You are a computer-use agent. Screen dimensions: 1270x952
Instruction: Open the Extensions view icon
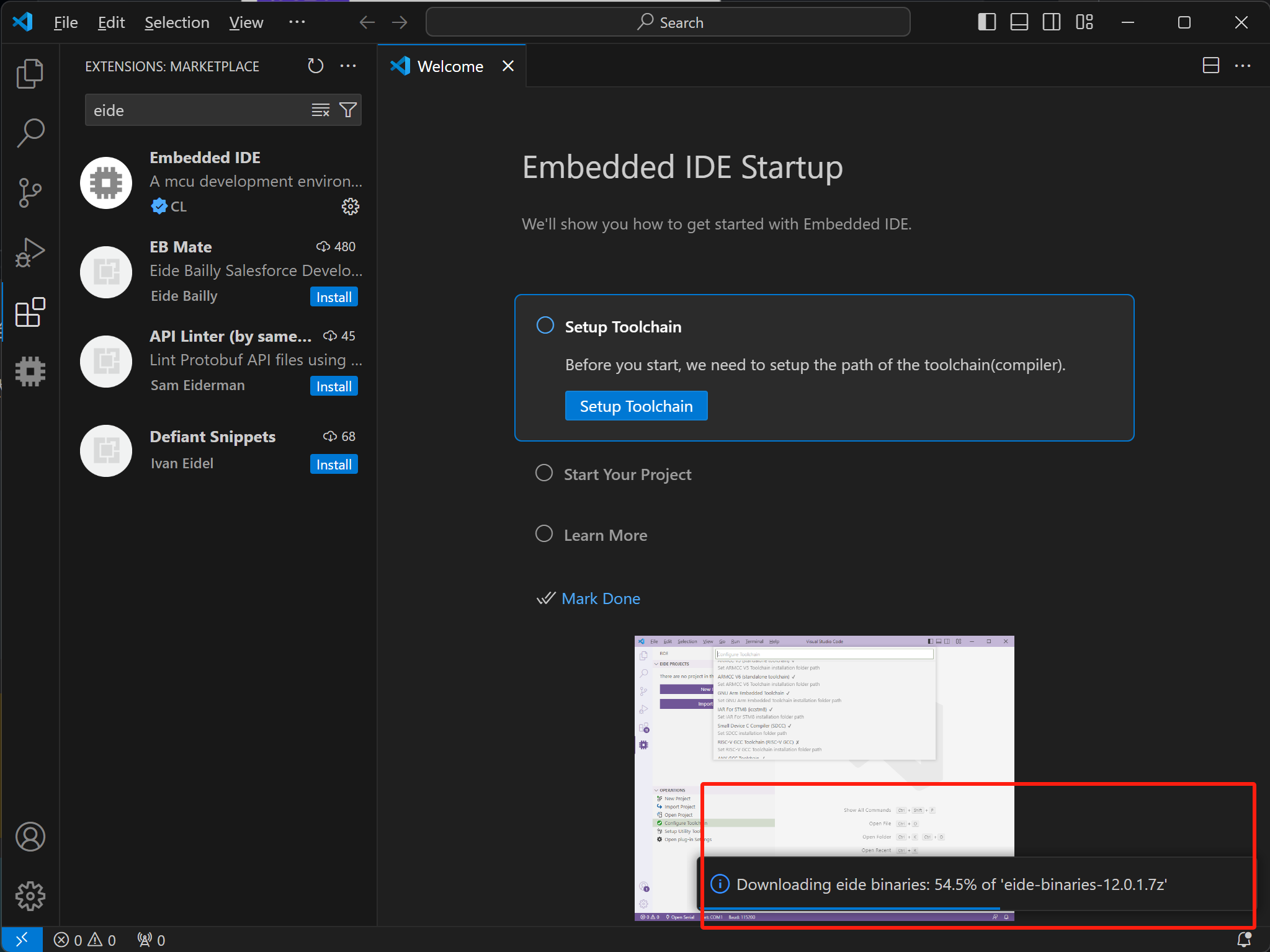pyautogui.click(x=30, y=311)
